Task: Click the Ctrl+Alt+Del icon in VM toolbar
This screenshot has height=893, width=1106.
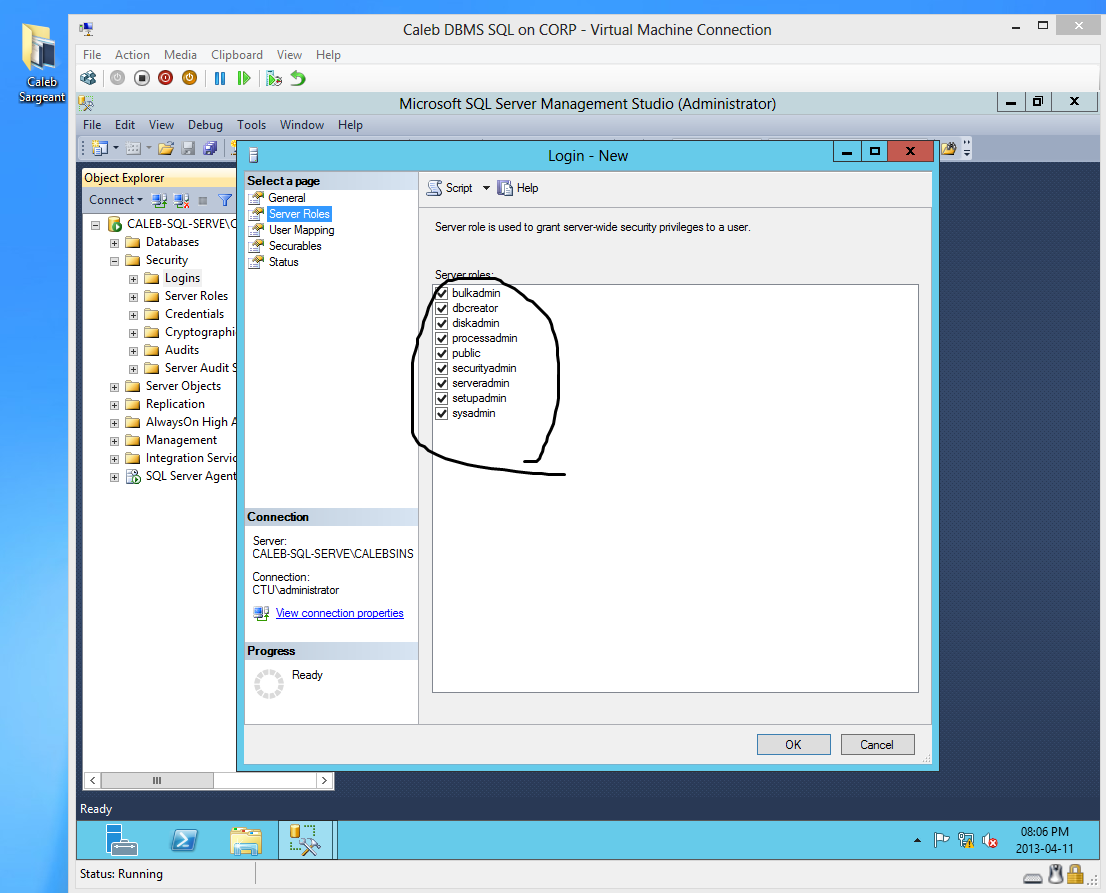Action: click(88, 78)
